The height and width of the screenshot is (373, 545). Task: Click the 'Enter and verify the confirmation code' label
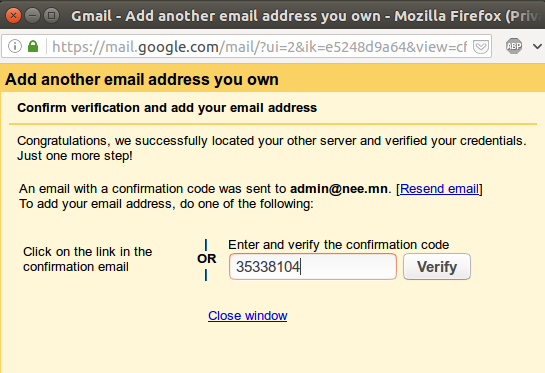pyautogui.click(x=339, y=245)
